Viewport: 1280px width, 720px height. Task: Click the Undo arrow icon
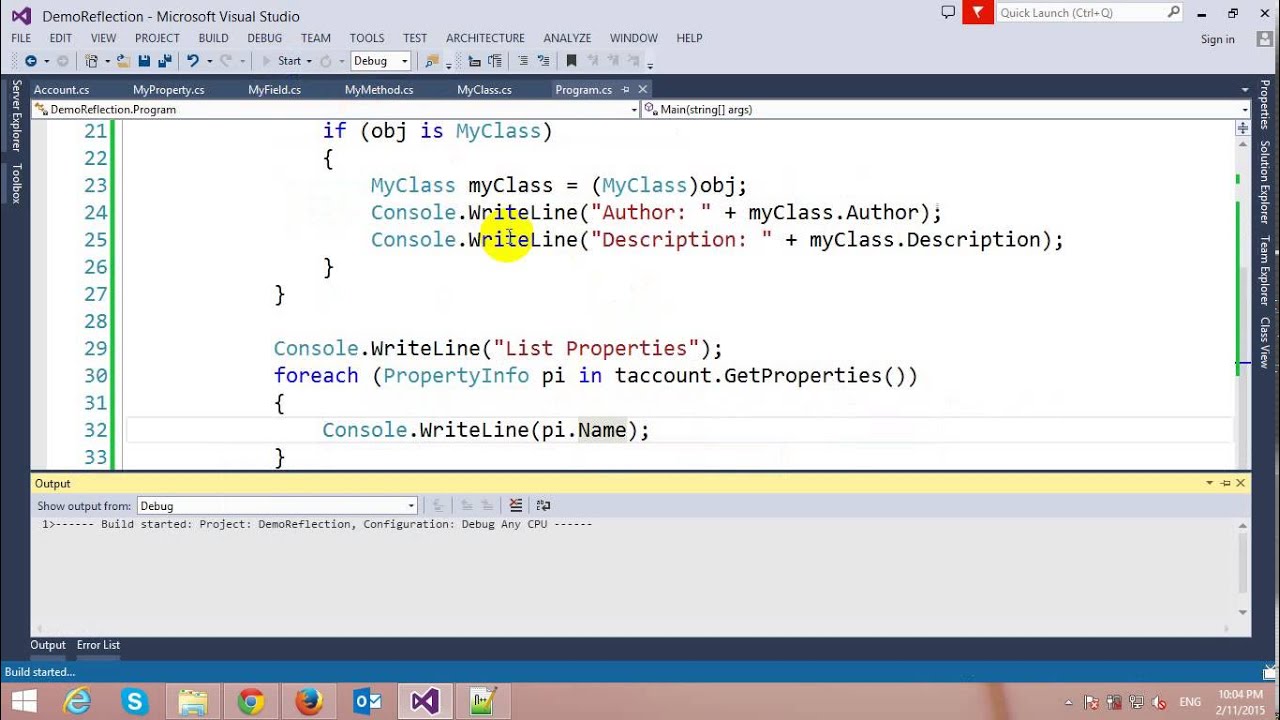coord(192,61)
